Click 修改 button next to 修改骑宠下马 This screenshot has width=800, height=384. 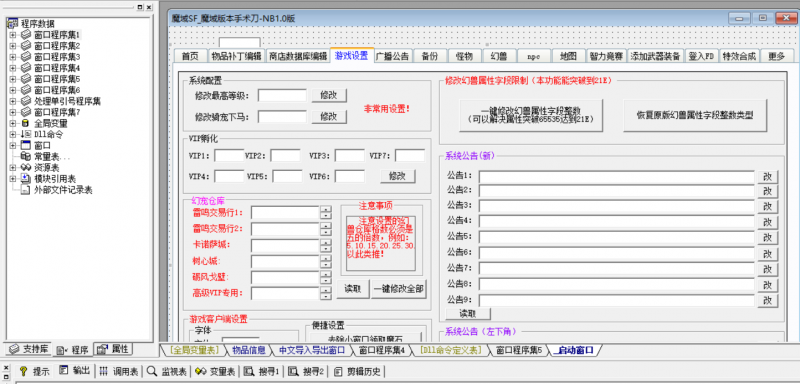(329, 116)
